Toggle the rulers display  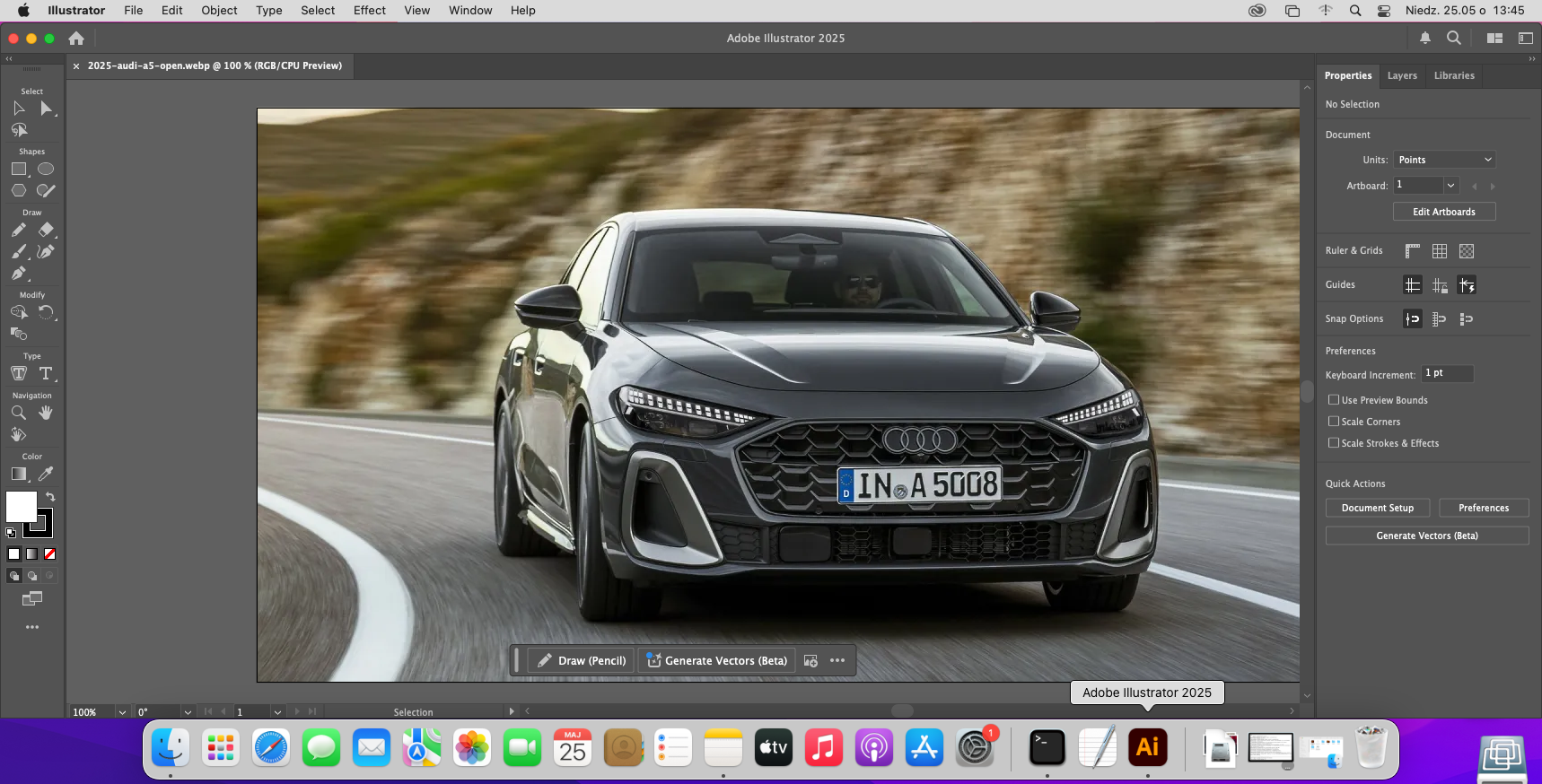(x=1413, y=251)
